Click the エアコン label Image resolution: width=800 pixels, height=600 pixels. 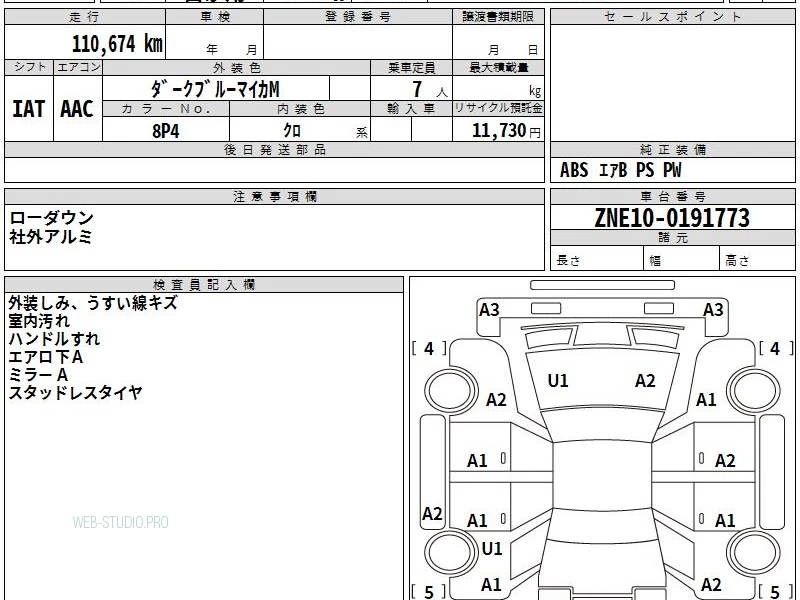(x=78, y=67)
